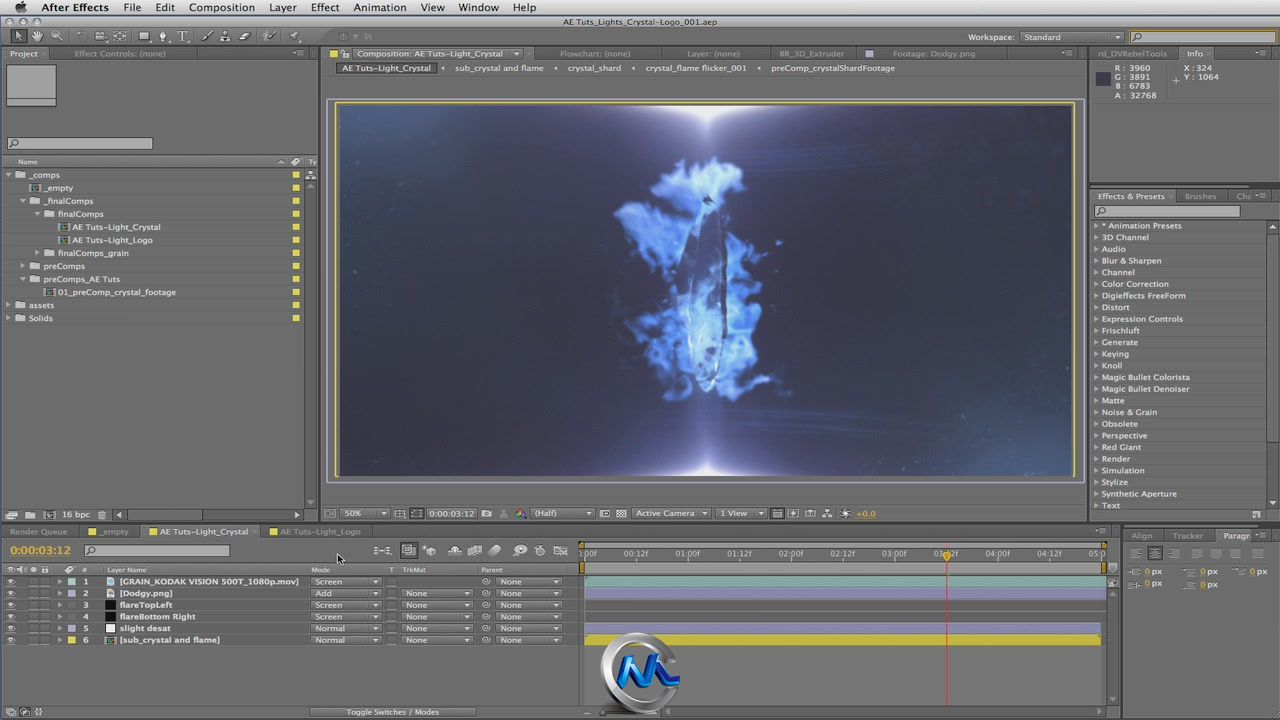Select the Clone Stamp tool
This screenshot has width=1280, height=720.
tap(225, 36)
